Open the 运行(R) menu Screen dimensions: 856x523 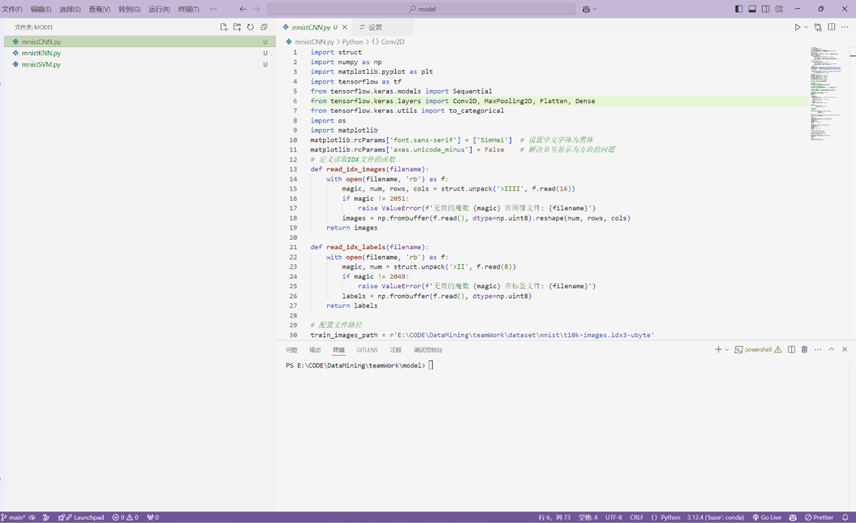[159, 9]
